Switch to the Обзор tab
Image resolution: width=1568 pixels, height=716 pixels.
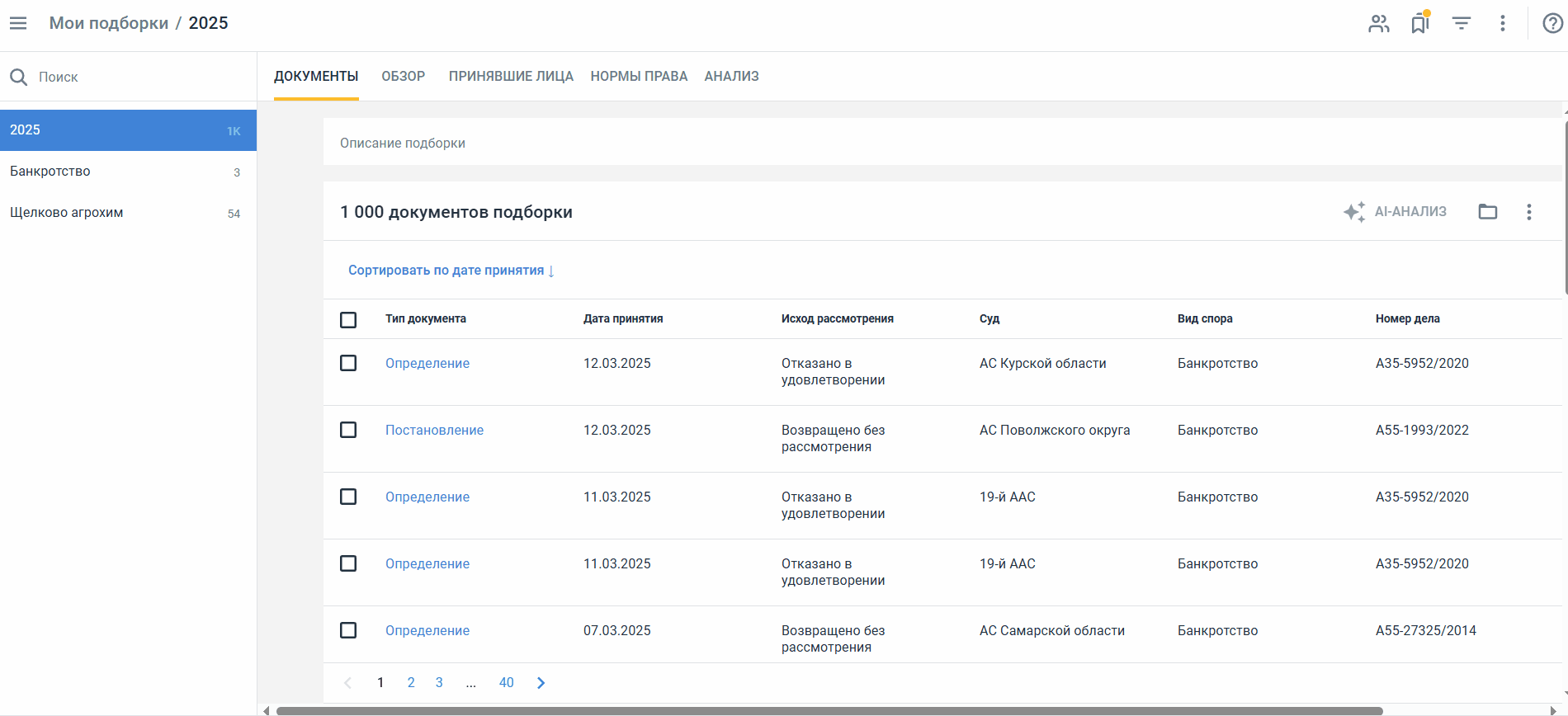[x=403, y=76]
